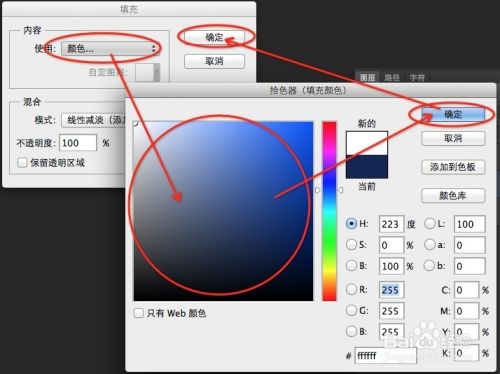500x374 pixels.
Task: Click the Lab b value field
Action: point(470,266)
